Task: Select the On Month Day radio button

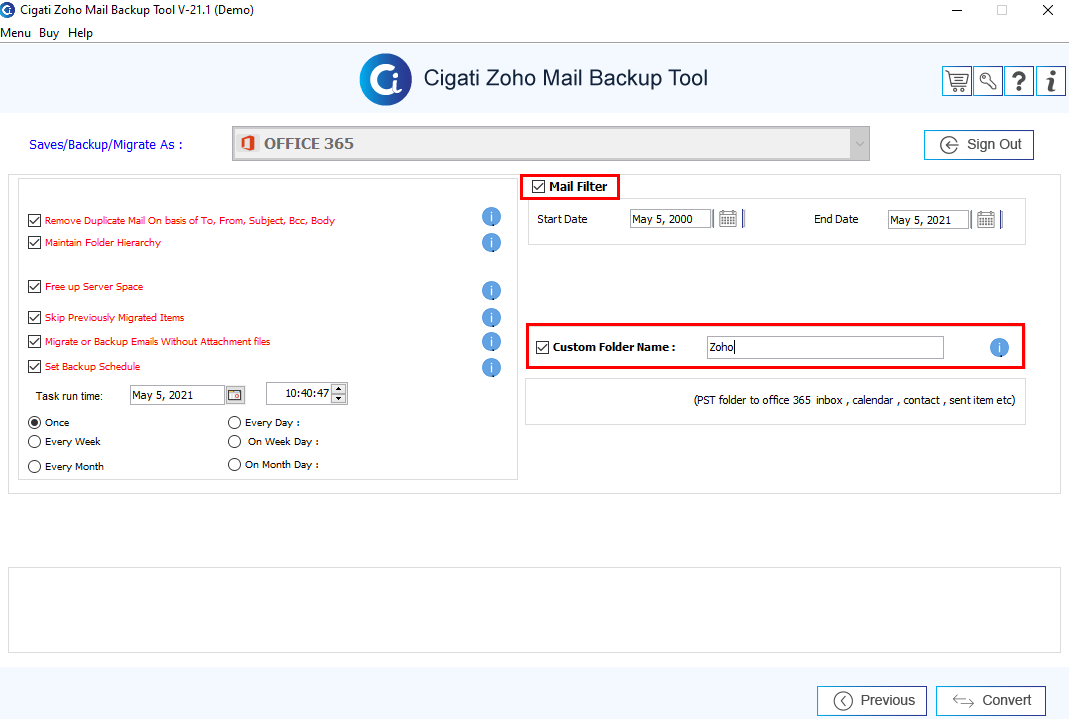Action: [x=235, y=464]
